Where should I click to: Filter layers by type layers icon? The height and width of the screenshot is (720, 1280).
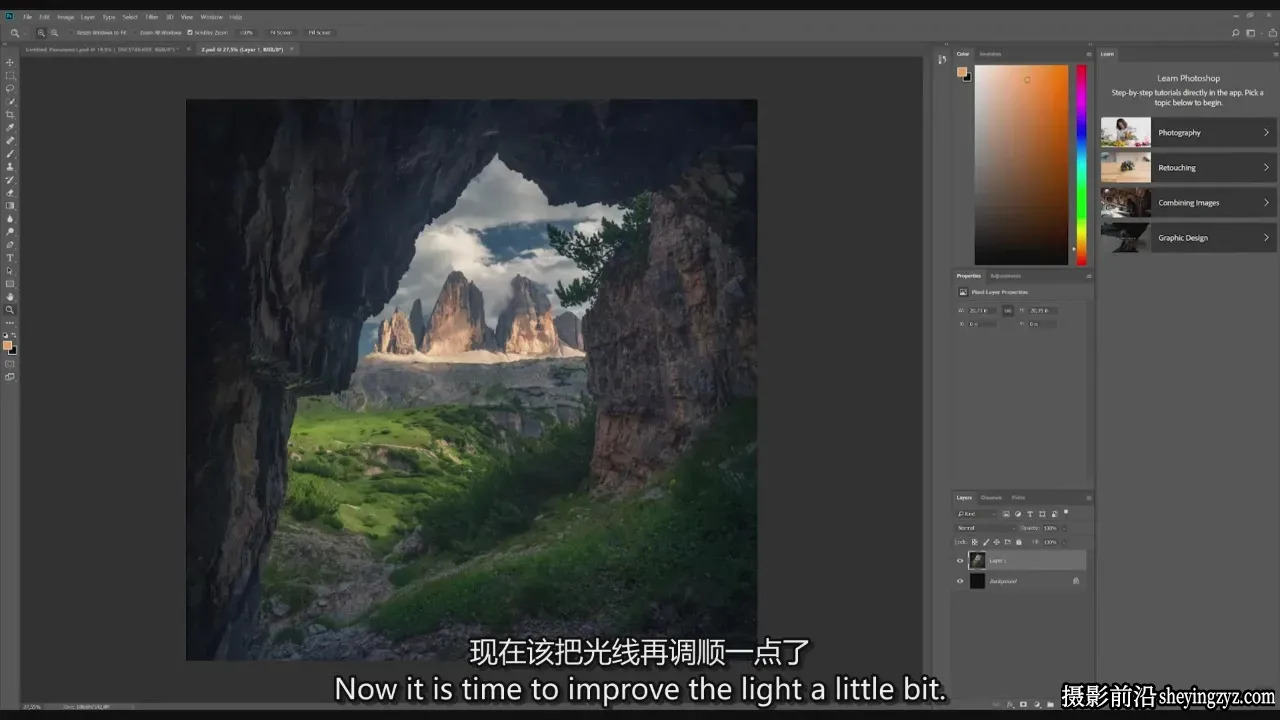1030,514
